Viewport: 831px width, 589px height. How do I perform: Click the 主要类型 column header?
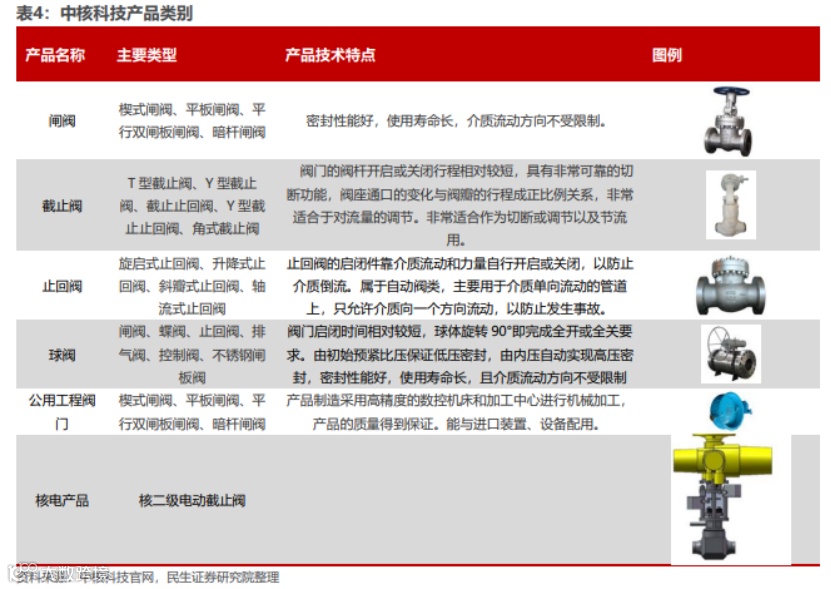click(147, 55)
